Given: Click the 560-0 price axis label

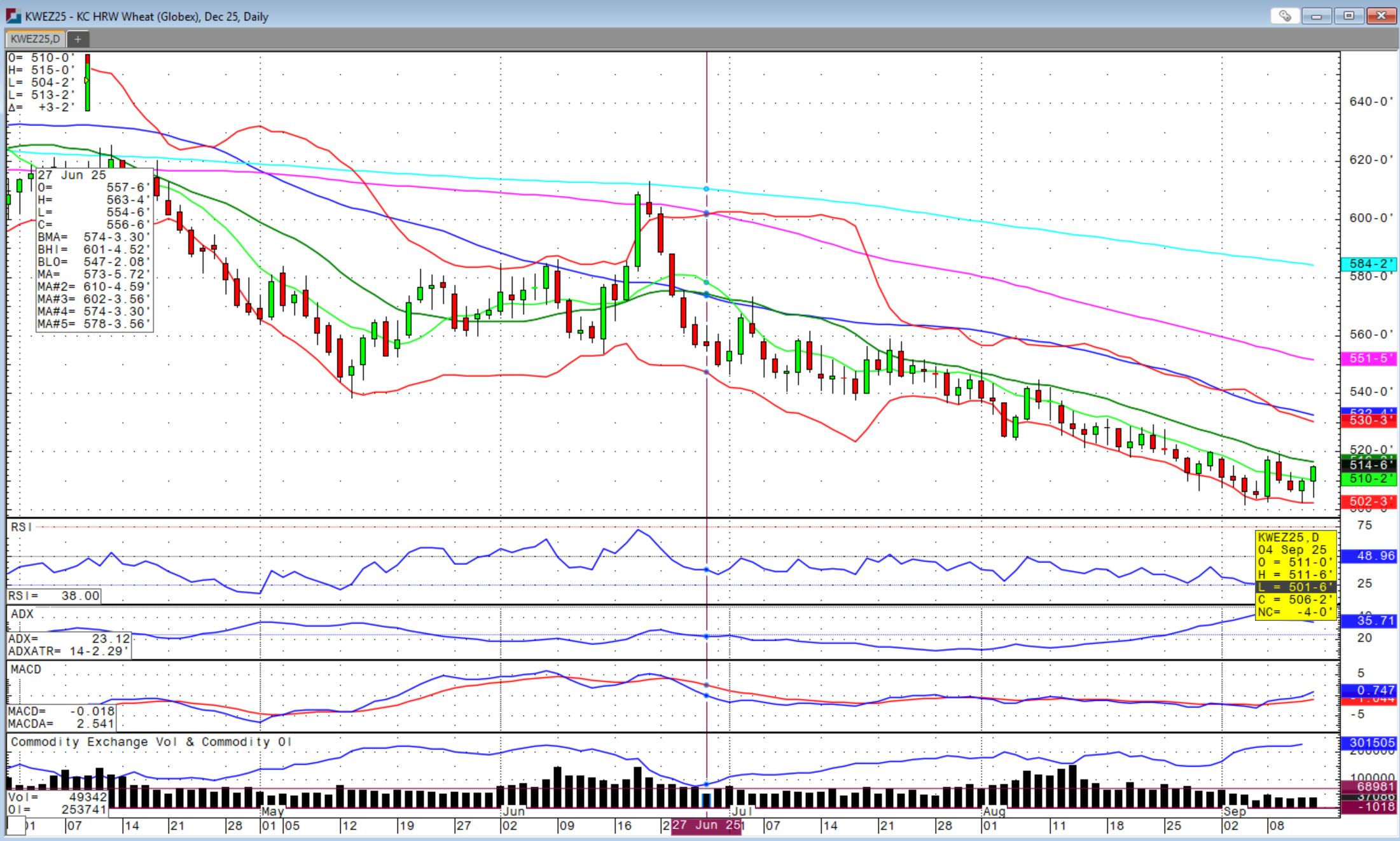Looking at the screenshot, I should point(1371,335).
